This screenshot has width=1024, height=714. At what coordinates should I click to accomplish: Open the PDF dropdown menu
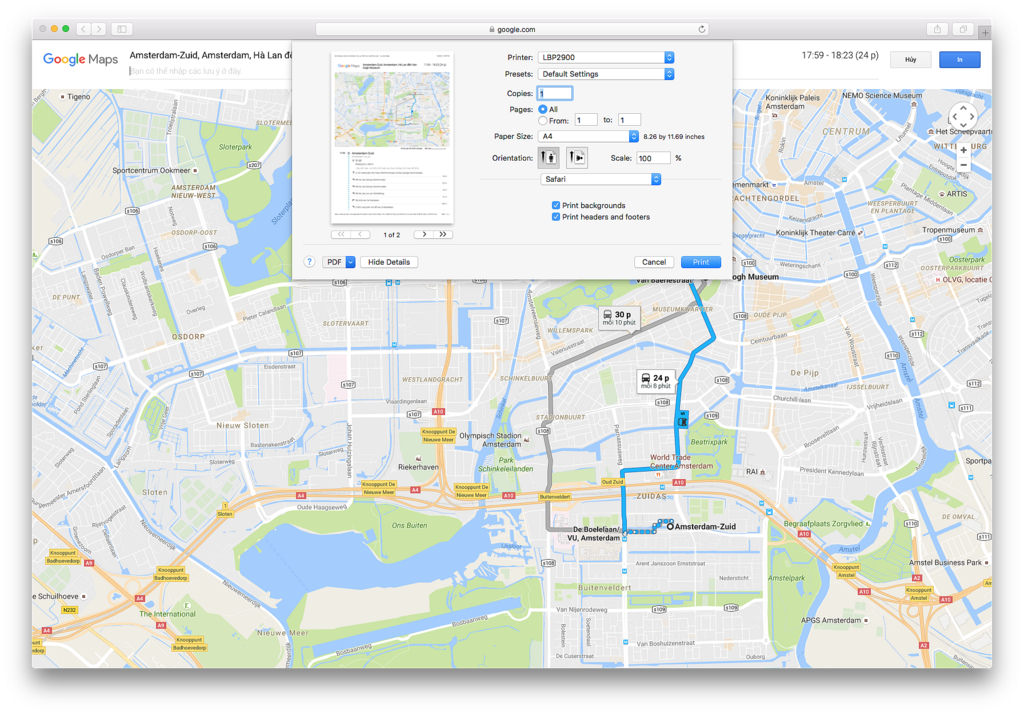(338, 262)
